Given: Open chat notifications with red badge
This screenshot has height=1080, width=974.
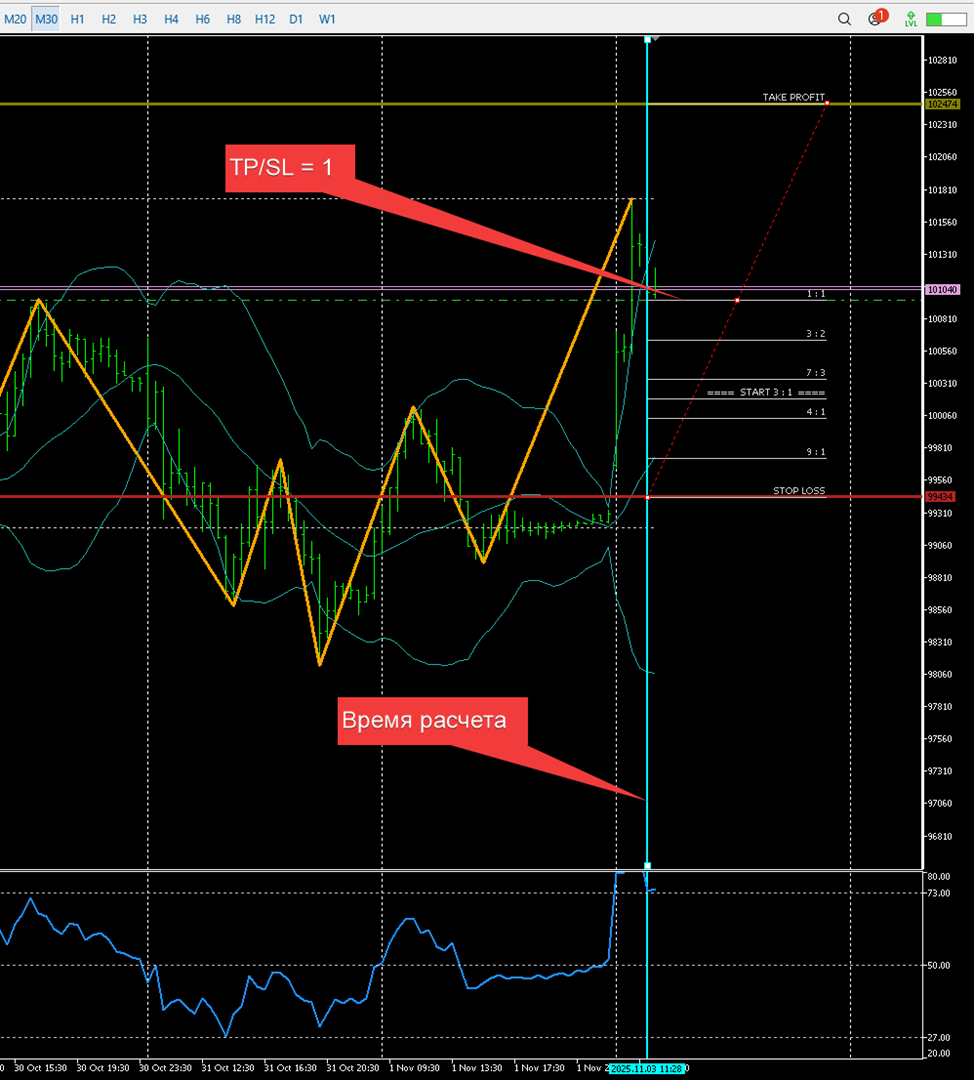Looking at the screenshot, I should (x=876, y=18).
